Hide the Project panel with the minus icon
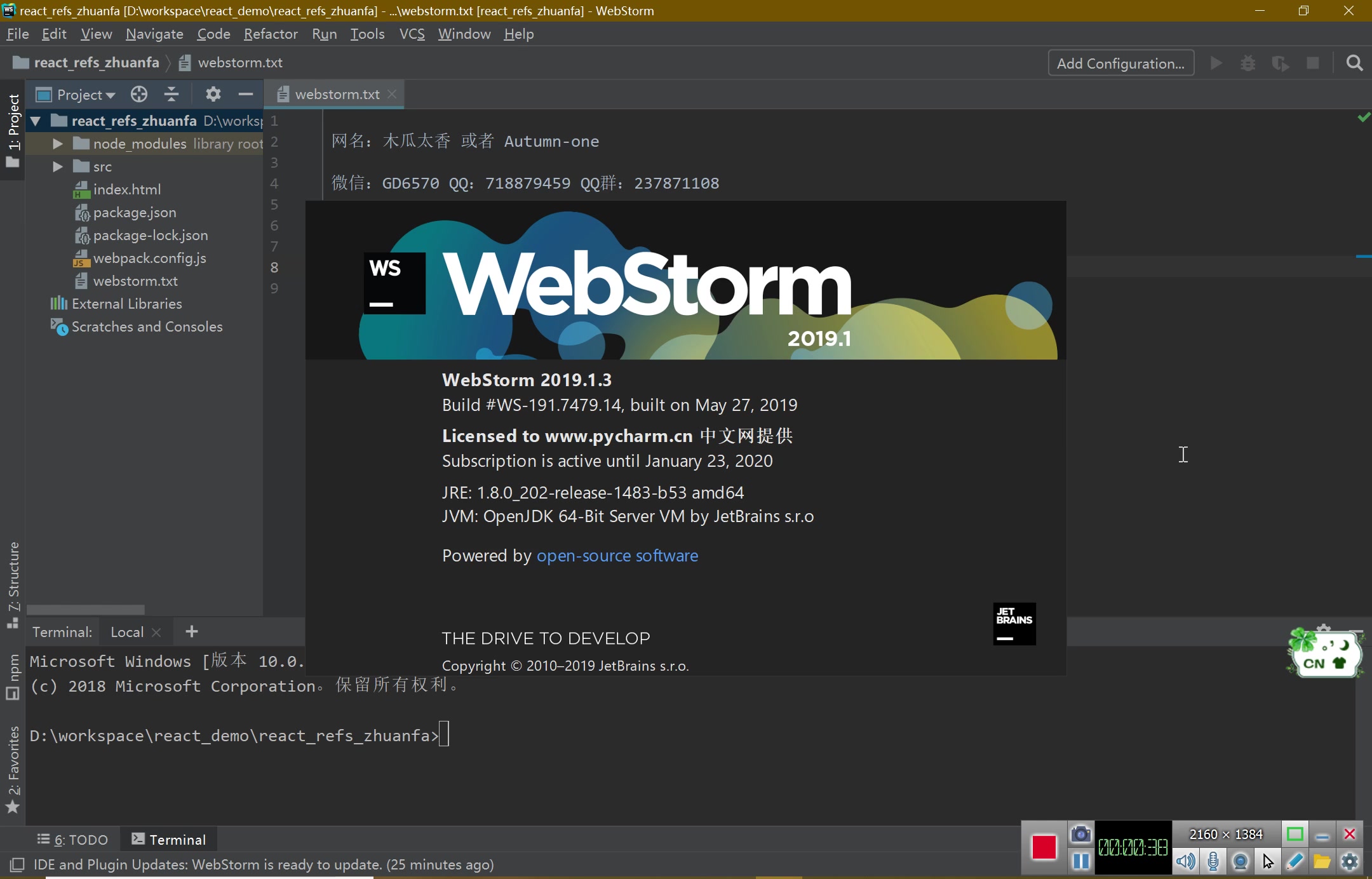 tap(246, 95)
